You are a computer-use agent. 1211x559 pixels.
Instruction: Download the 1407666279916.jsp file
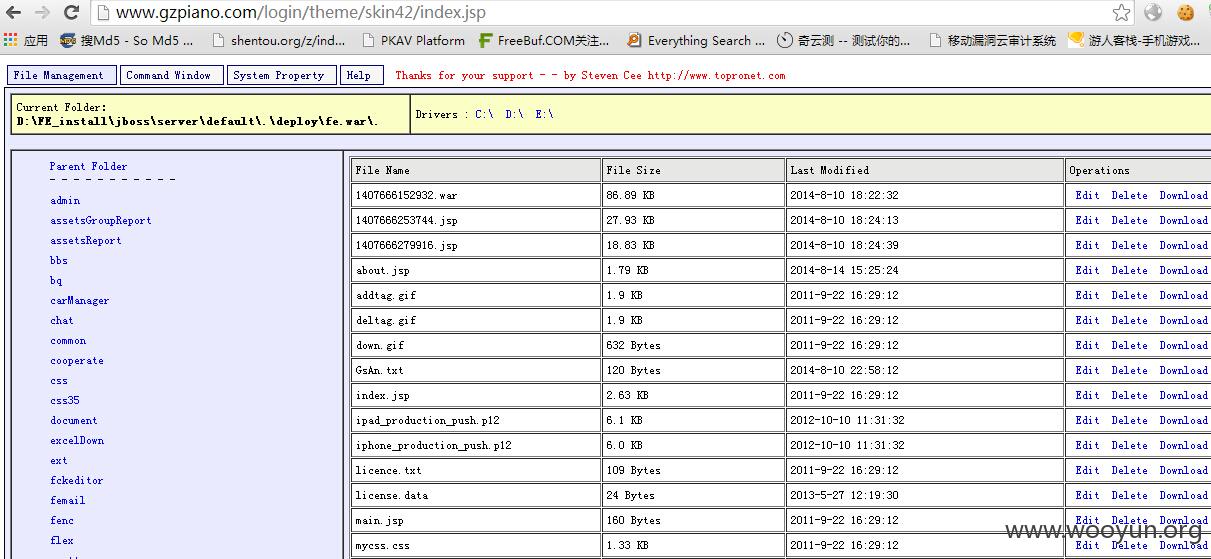(1183, 246)
